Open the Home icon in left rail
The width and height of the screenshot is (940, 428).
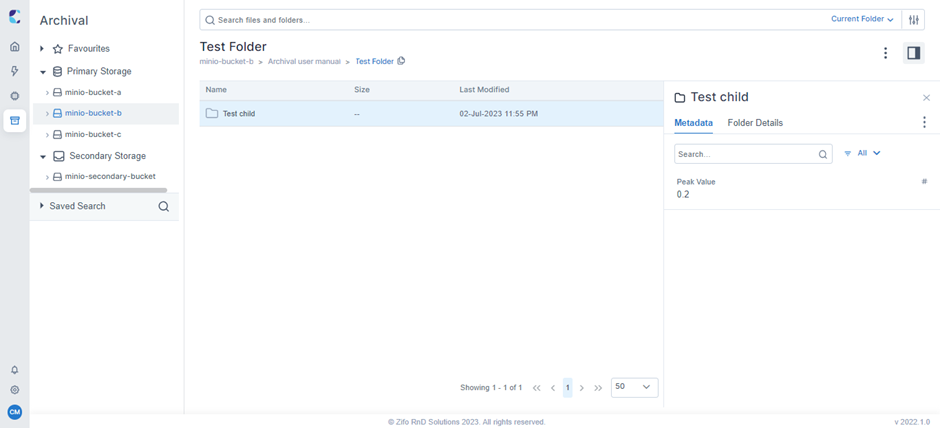(15, 47)
